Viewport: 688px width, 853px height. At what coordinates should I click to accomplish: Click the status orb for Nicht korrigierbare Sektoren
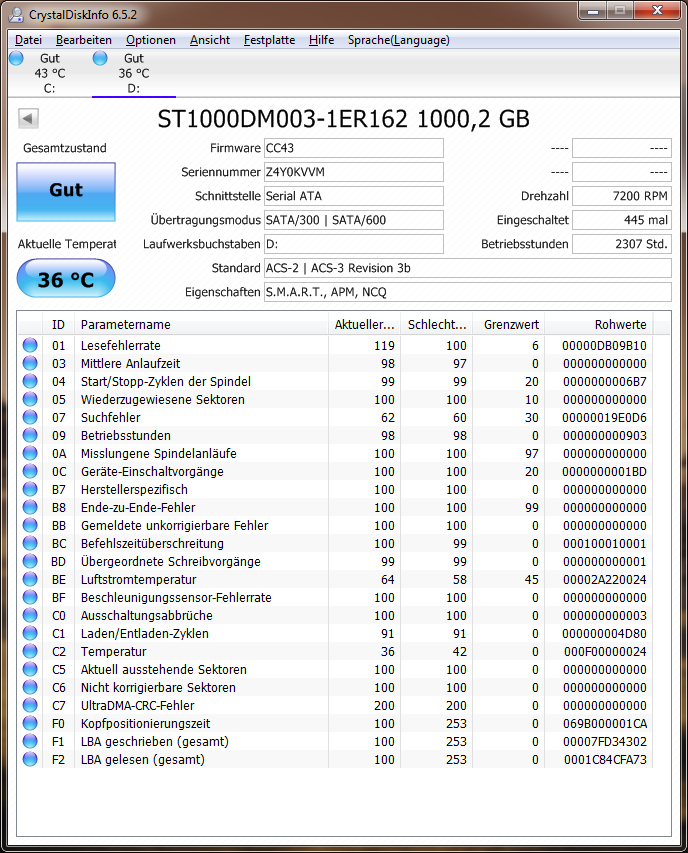[x=30, y=687]
